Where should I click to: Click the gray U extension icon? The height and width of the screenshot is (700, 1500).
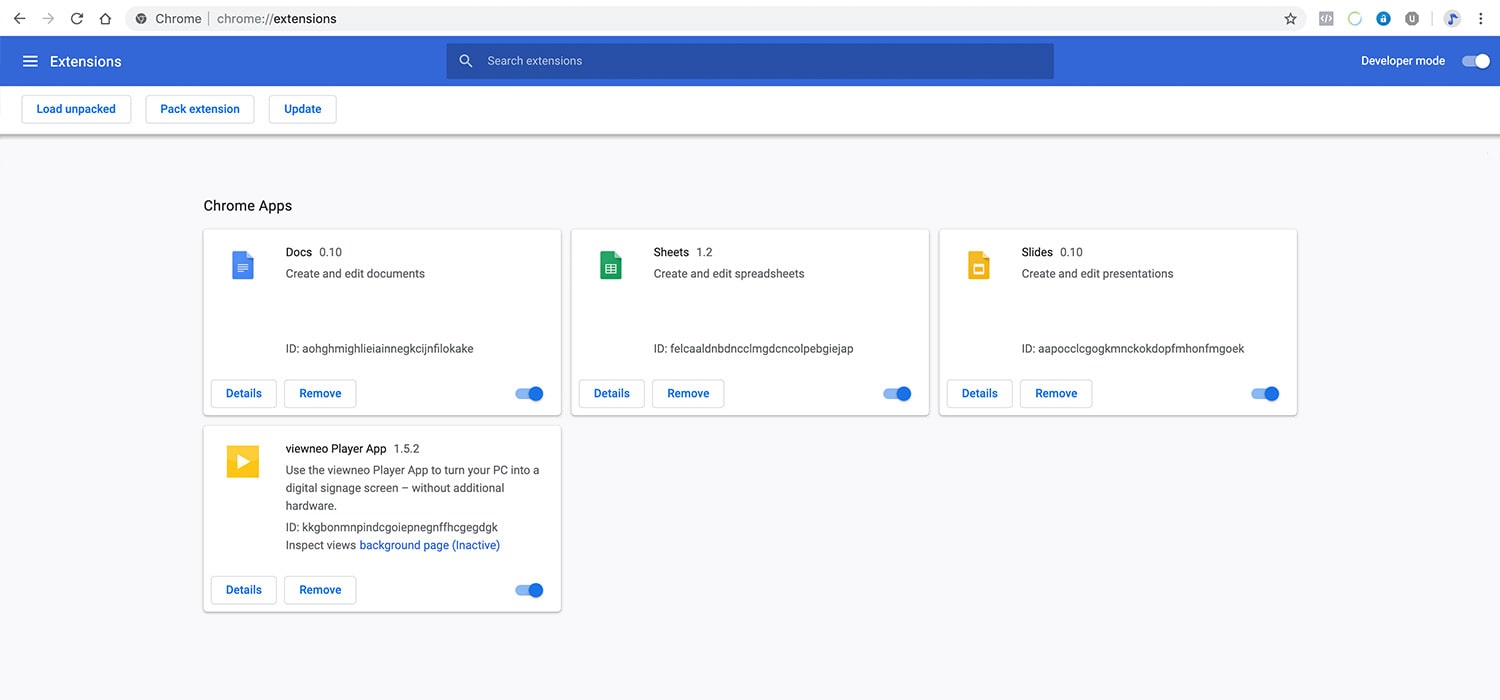click(x=1412, y=18)
